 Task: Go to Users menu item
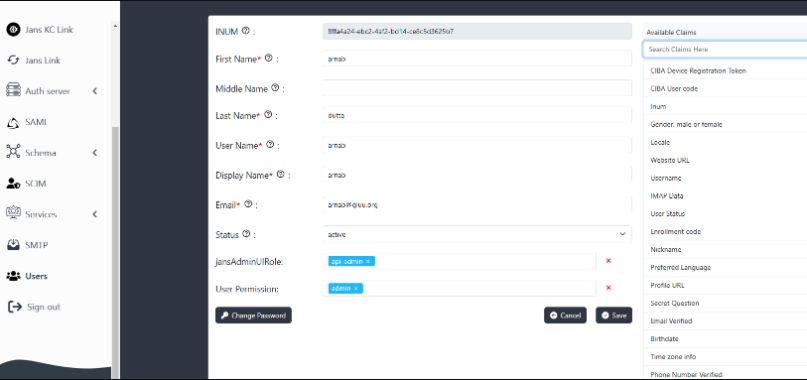pos(36,276)
